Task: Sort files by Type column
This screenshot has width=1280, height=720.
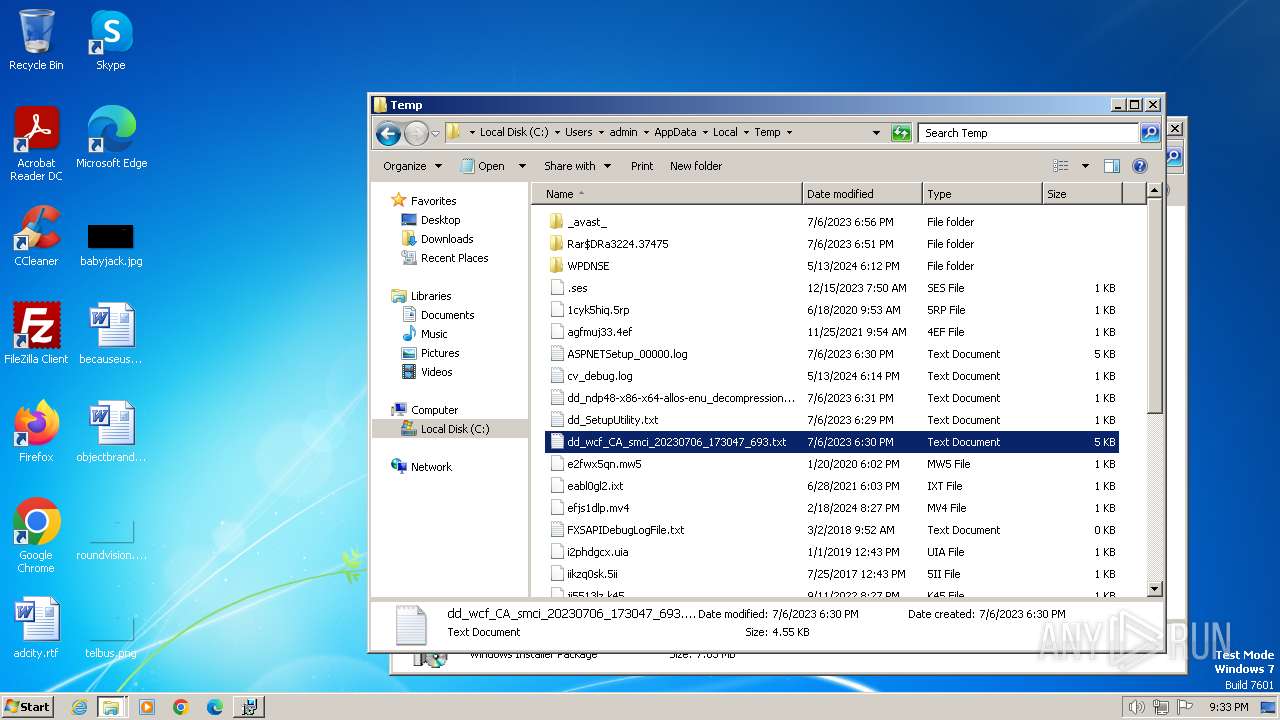Action: (982, 194)
